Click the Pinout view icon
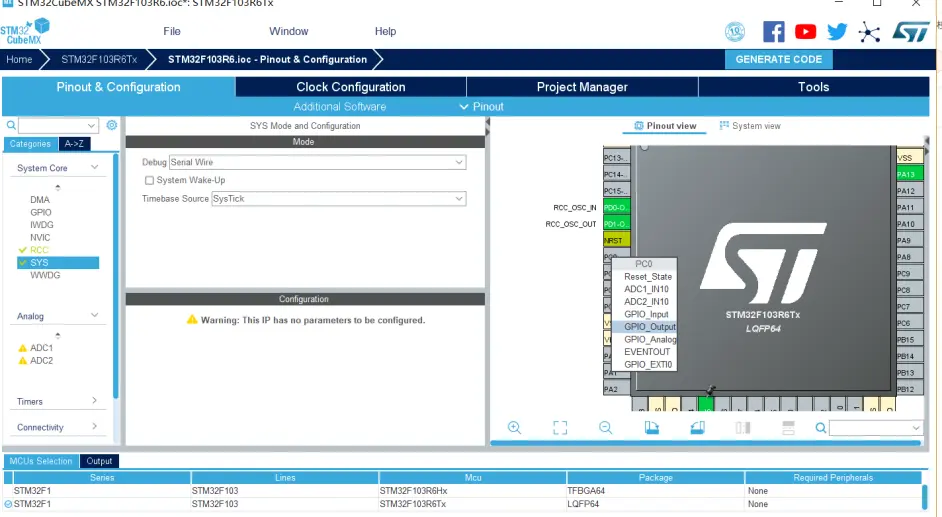The width and height of the screenshot is (942, 517). [639, 125]
